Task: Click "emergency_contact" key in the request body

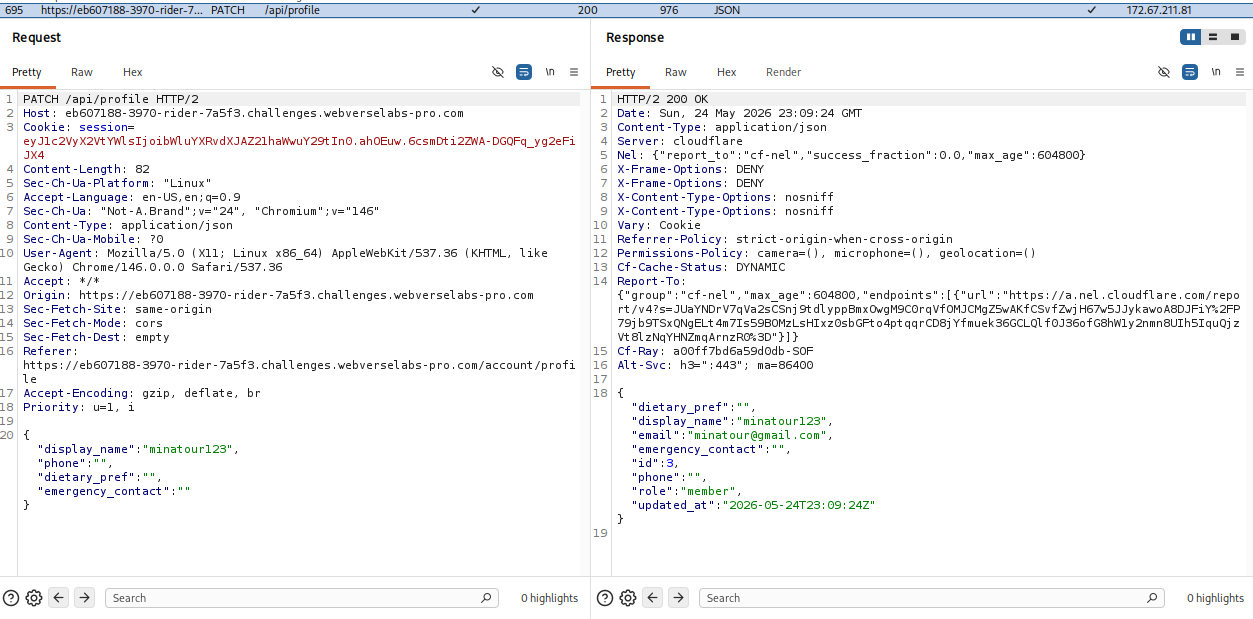Action: click(103, 491)
